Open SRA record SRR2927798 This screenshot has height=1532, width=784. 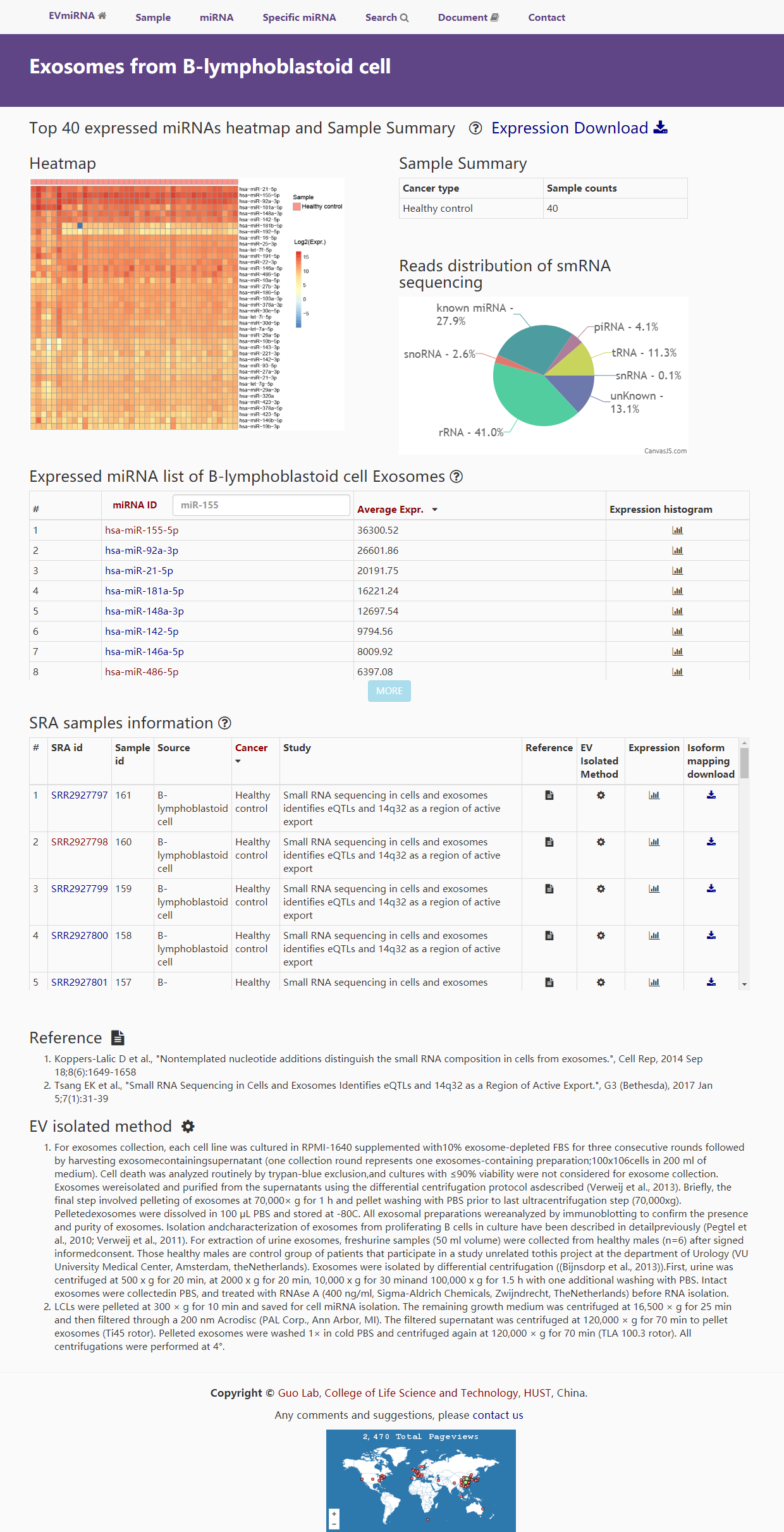click(80, 842)
